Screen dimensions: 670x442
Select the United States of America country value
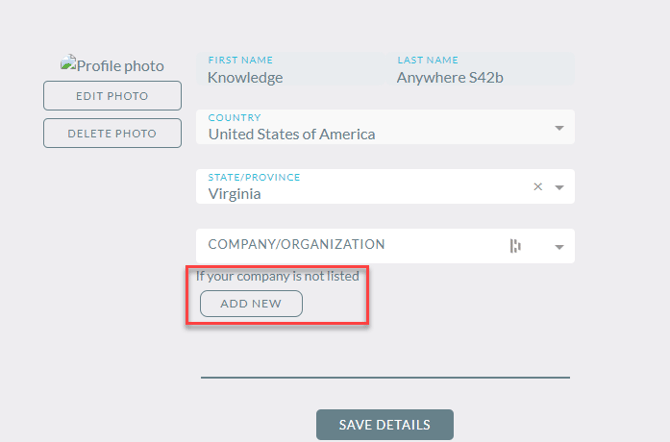point(291,134)
